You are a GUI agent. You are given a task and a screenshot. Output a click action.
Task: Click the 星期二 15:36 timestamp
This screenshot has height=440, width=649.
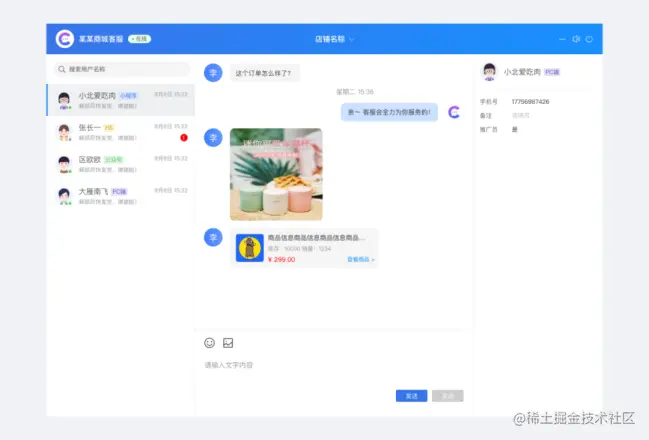pos(355,92)
